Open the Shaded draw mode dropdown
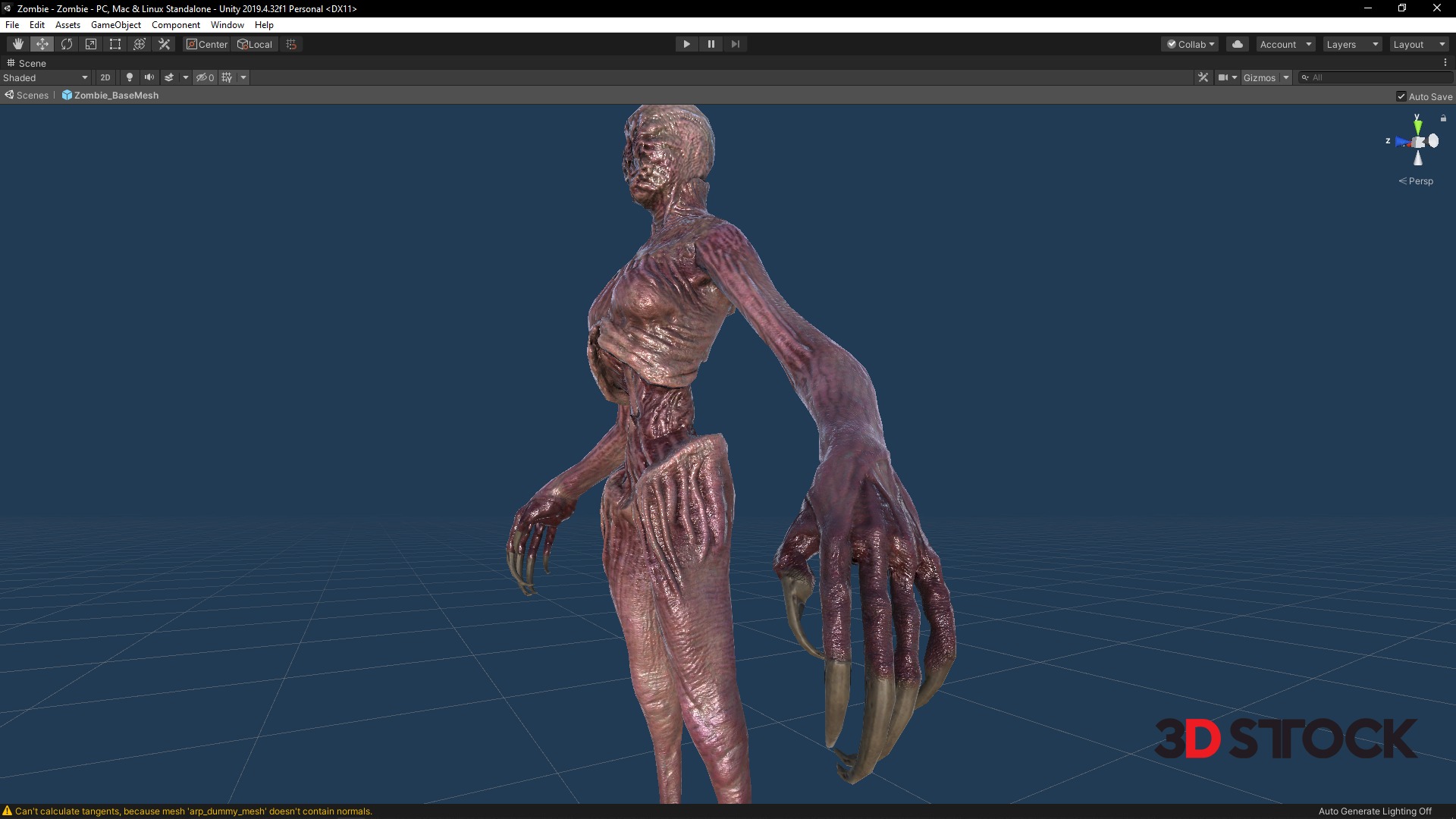 click(45, 77)
